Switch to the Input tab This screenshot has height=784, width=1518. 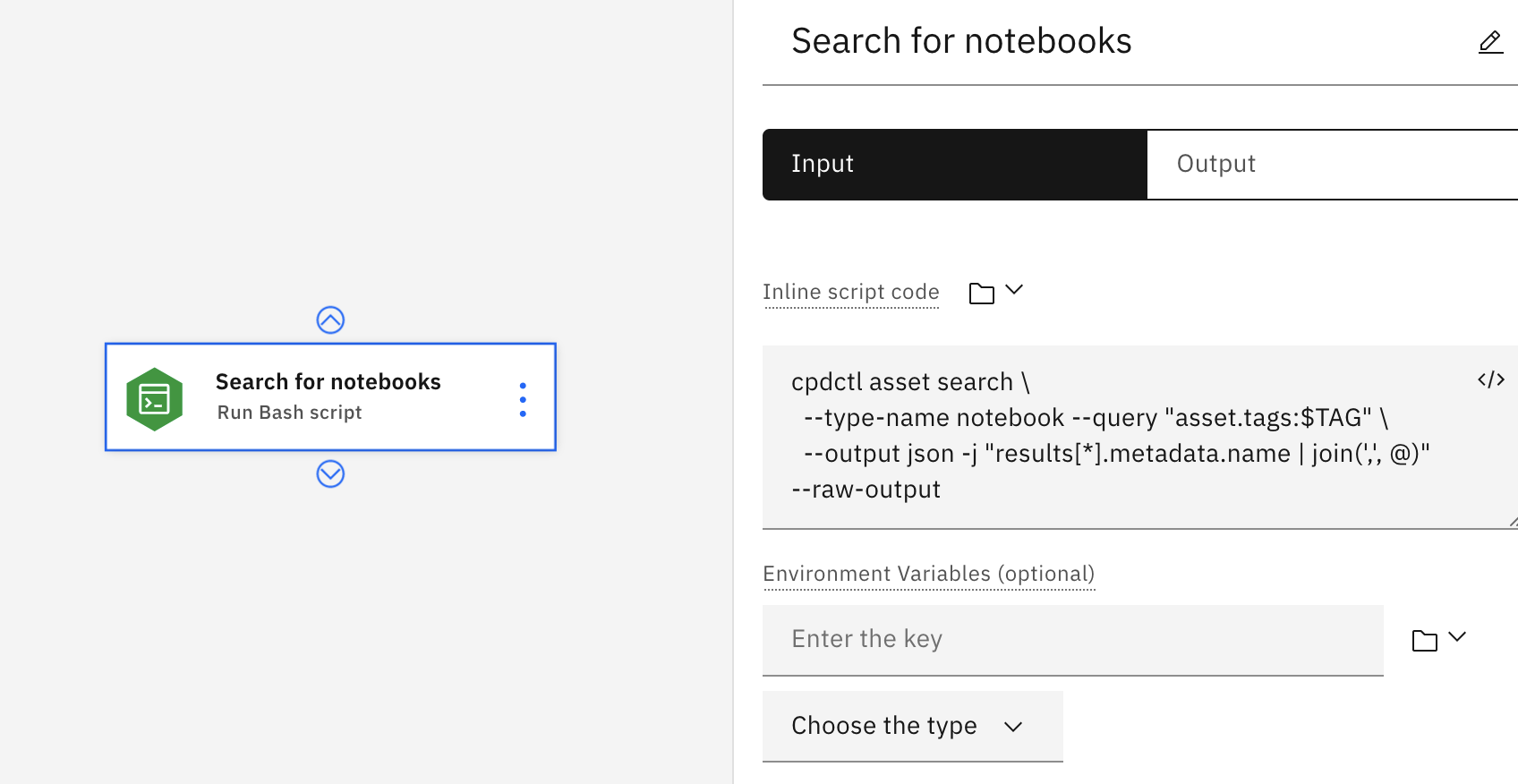pos(954,164)
